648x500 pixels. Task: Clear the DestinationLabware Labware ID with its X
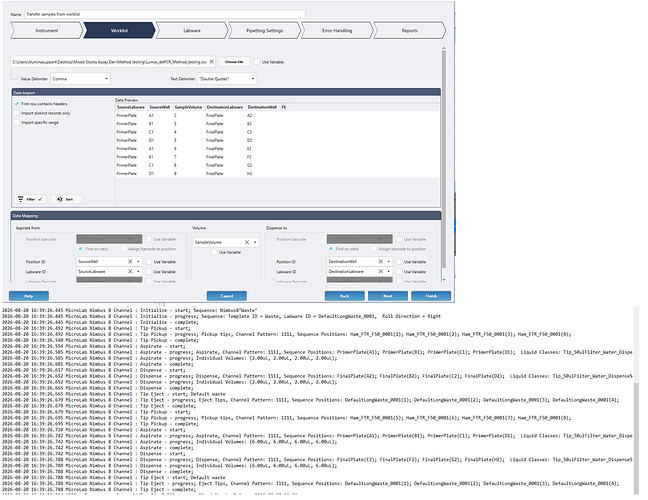(x=381, y=271)
